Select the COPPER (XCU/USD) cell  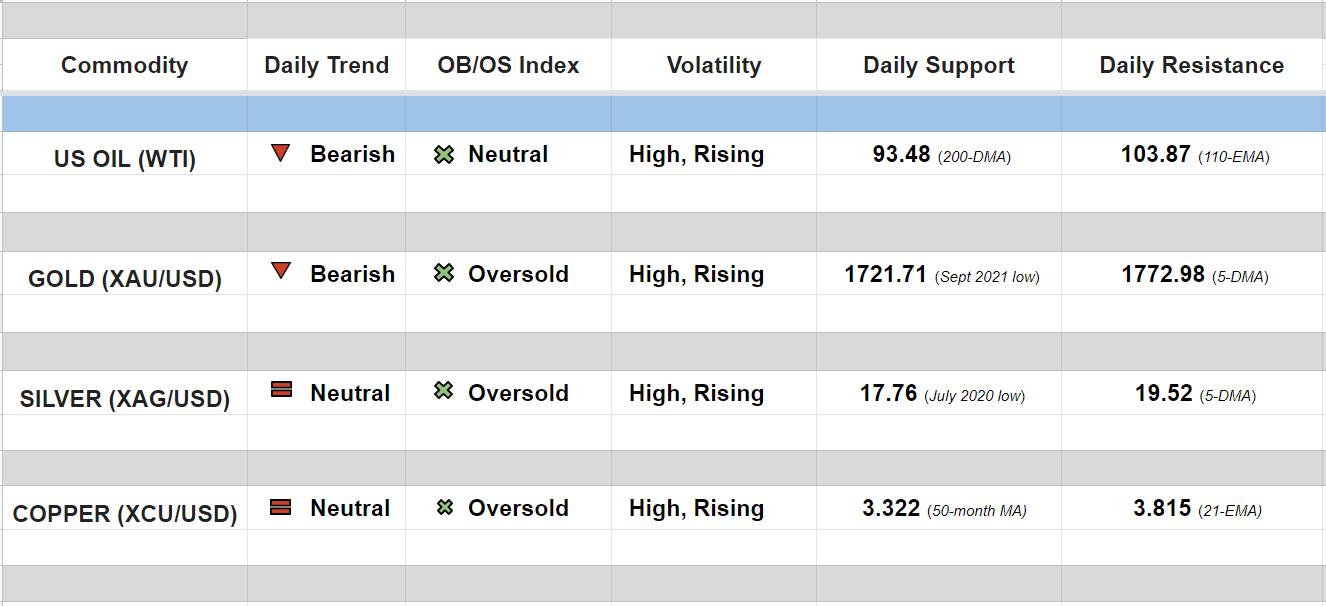(x=125, y=515)
